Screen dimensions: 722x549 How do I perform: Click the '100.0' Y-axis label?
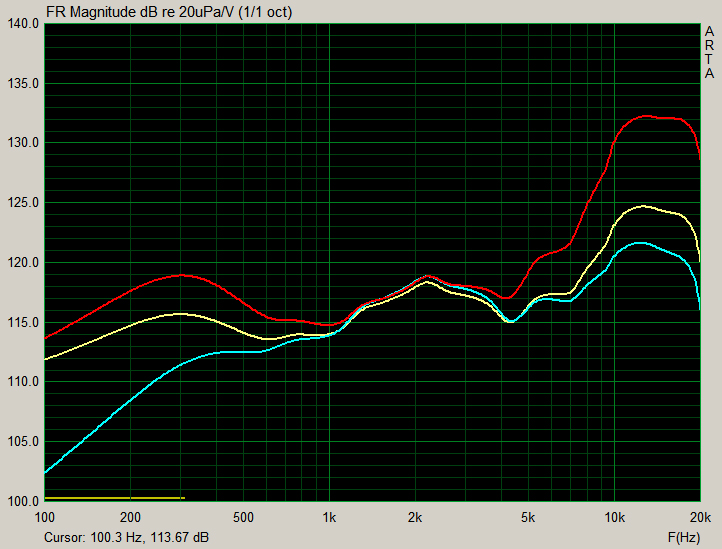(x=23, y=501)
